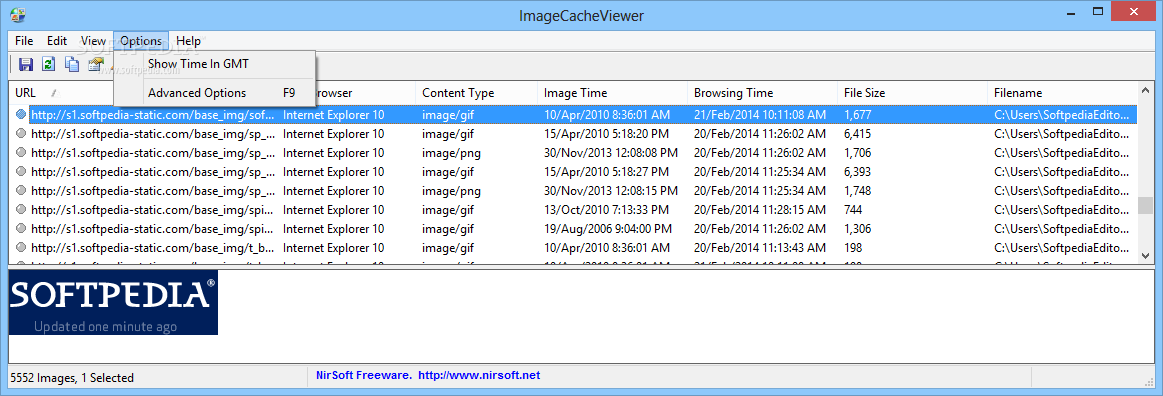
Task: Click image time 19/Aug/2006 9:04:00 PM
Action: (x=607, y=228)
